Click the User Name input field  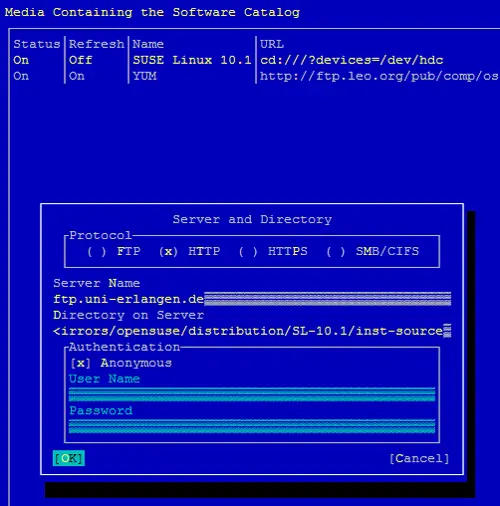(252, 395)
